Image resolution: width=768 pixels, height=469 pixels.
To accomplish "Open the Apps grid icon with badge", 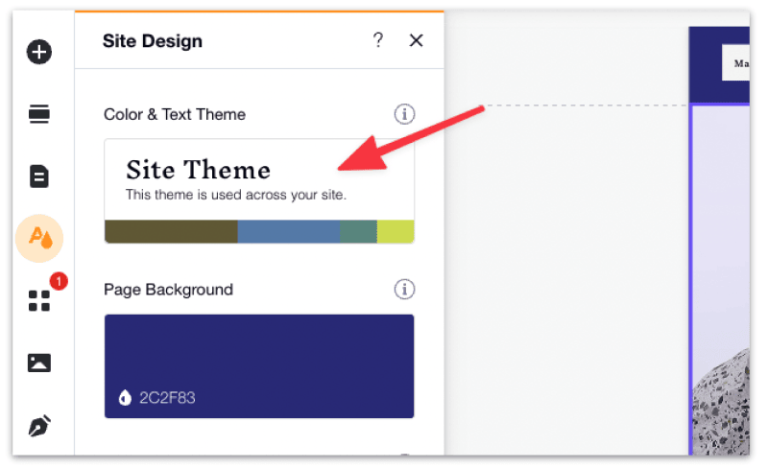I will (x=39, y=300).
